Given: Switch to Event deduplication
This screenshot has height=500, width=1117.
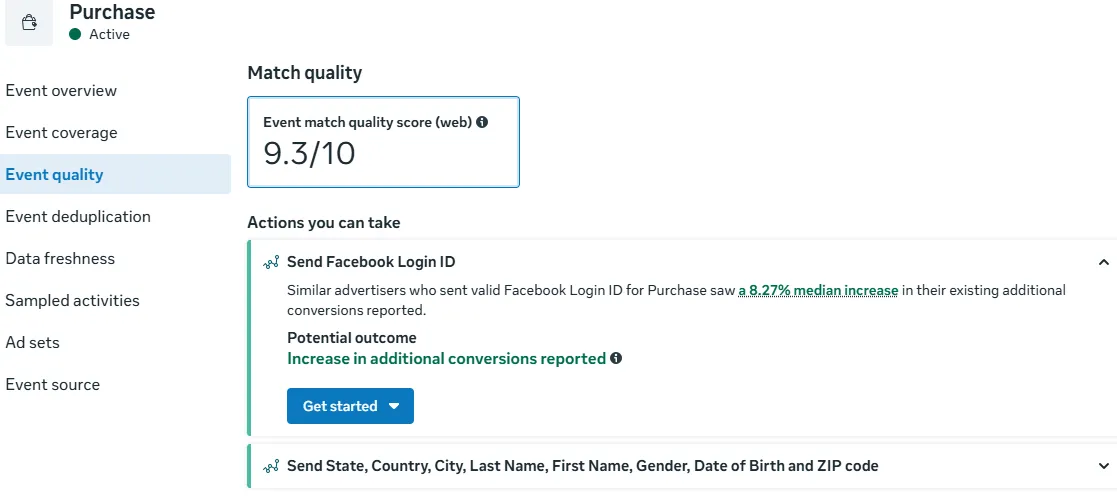Looking at the screenshot, I should [78, 217].
